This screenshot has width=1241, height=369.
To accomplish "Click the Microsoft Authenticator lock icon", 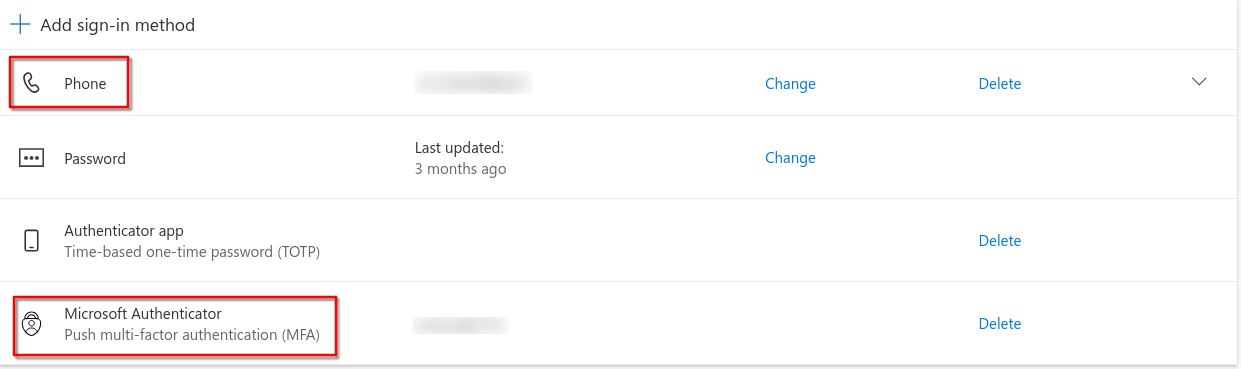I will pos(32,324).
